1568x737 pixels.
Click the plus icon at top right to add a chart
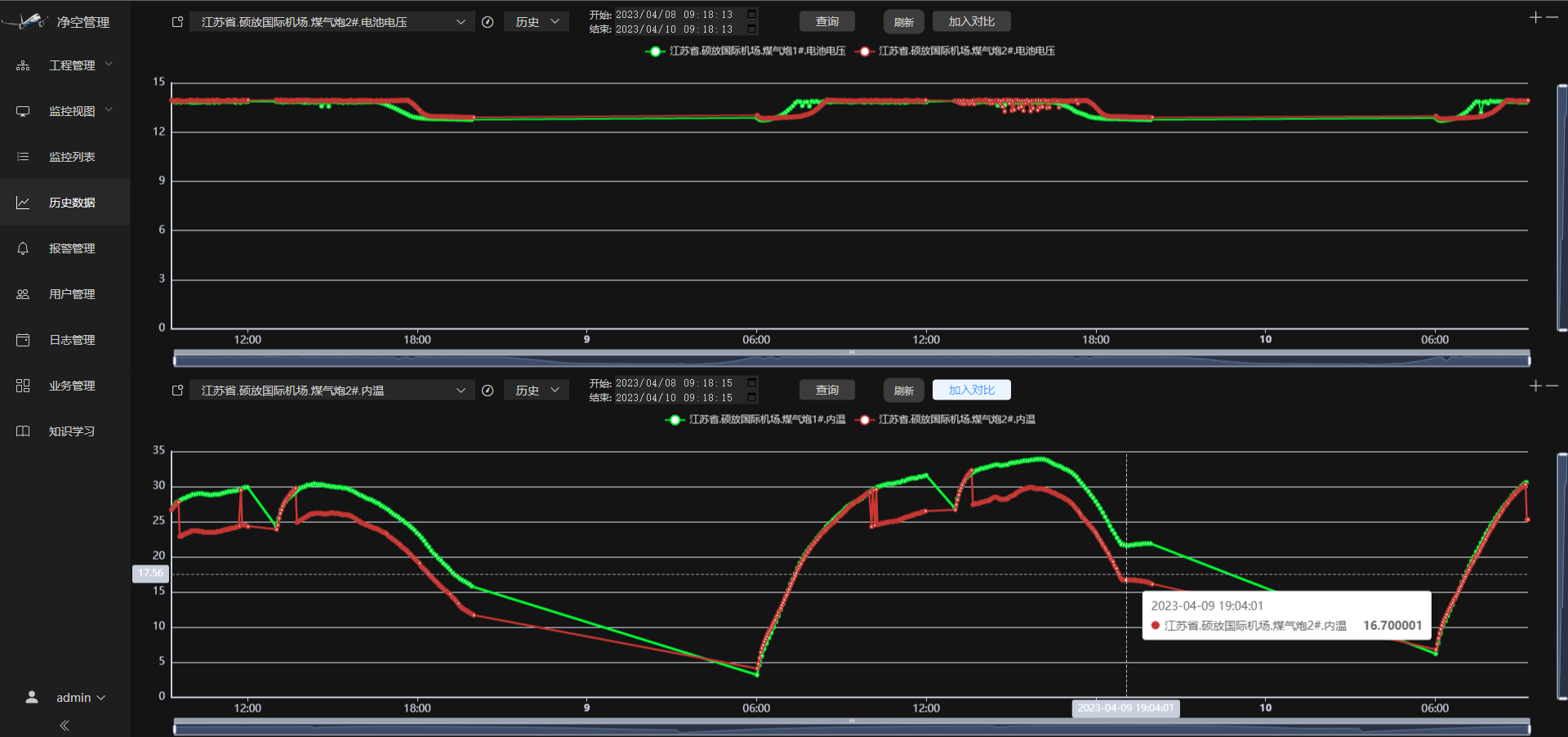(1535, 17)
